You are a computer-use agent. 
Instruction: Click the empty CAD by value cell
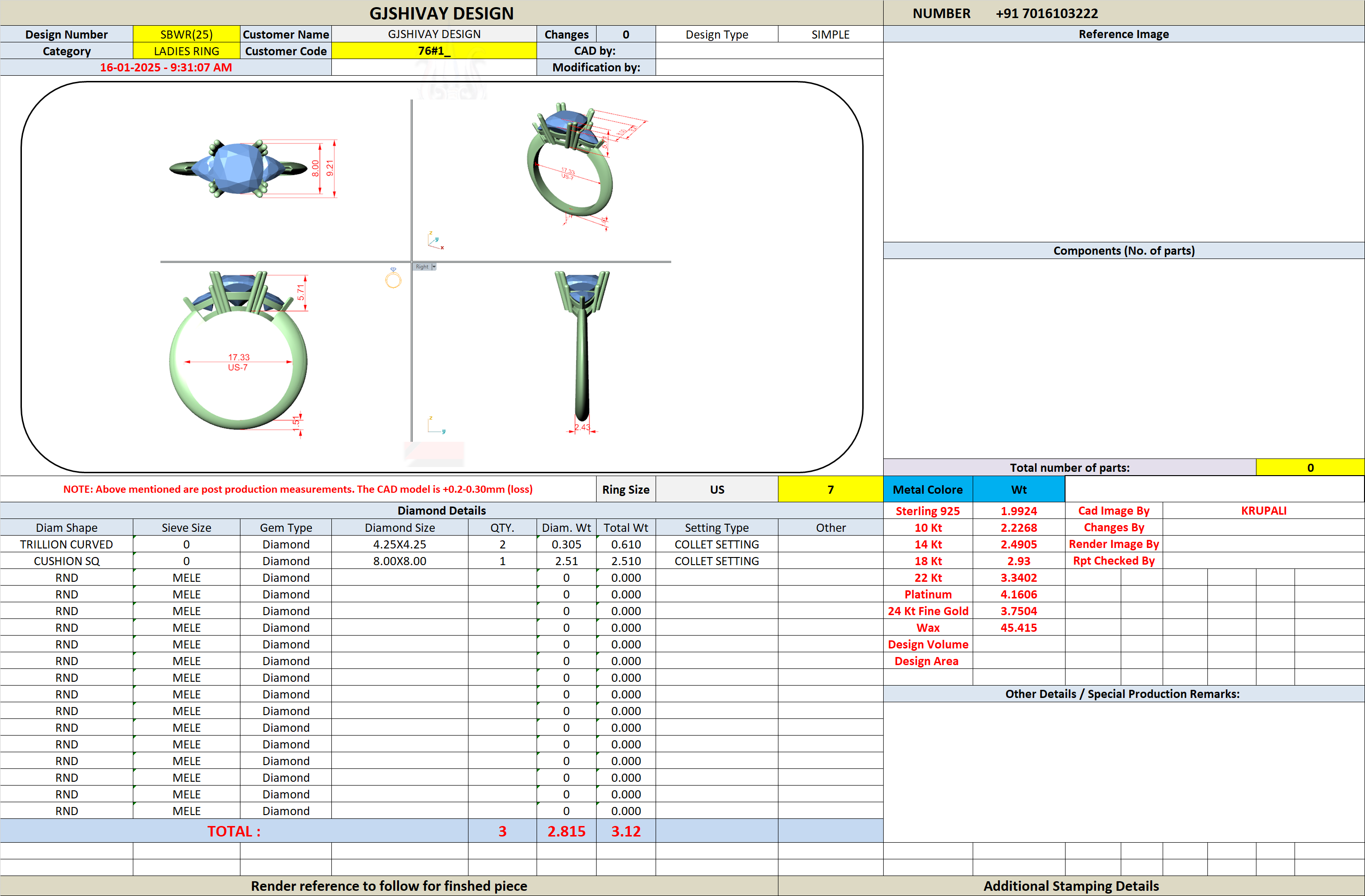[x=769, y=51]
